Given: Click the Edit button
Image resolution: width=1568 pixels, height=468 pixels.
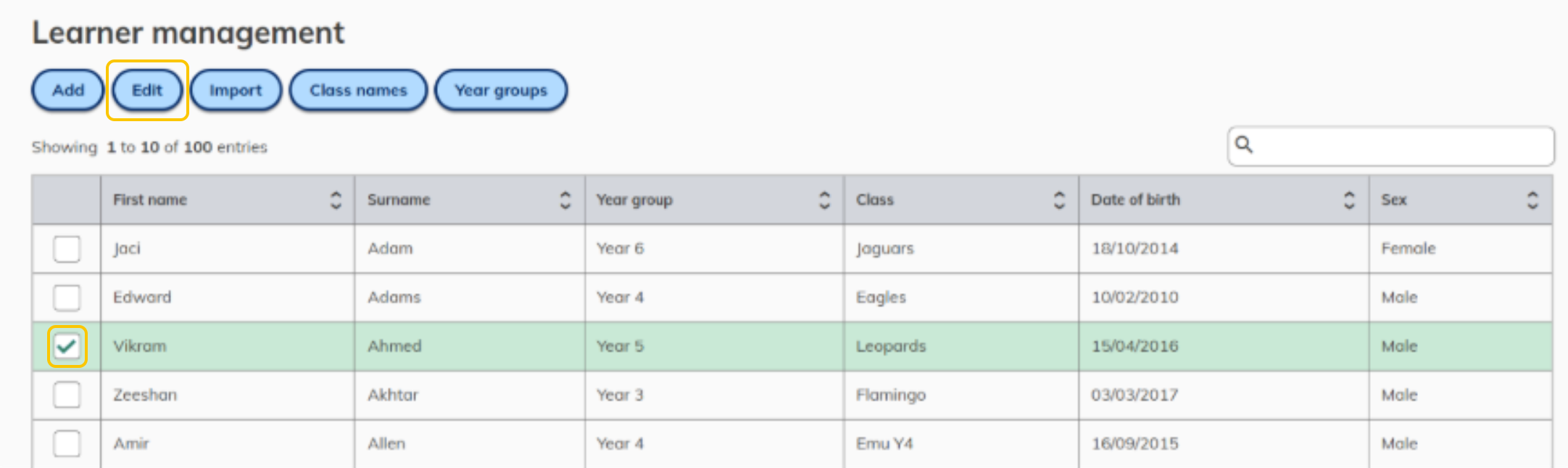Looking at the screenshot, I should [147, 90].
